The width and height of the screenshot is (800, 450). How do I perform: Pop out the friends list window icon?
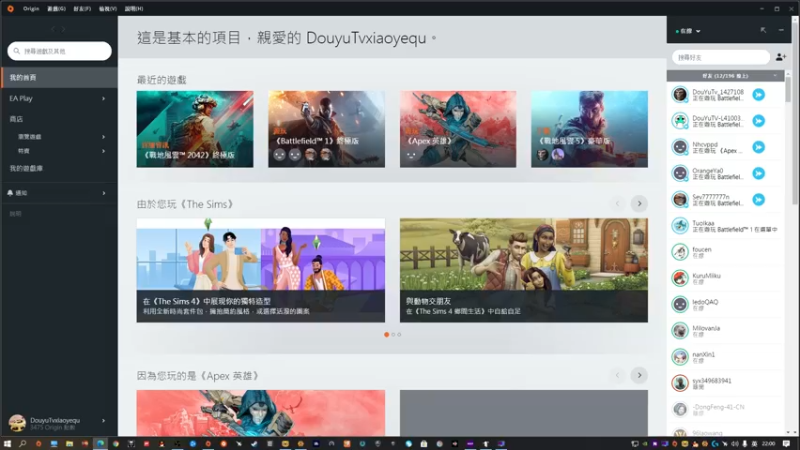pyautogui.click(x=763, y=31)
